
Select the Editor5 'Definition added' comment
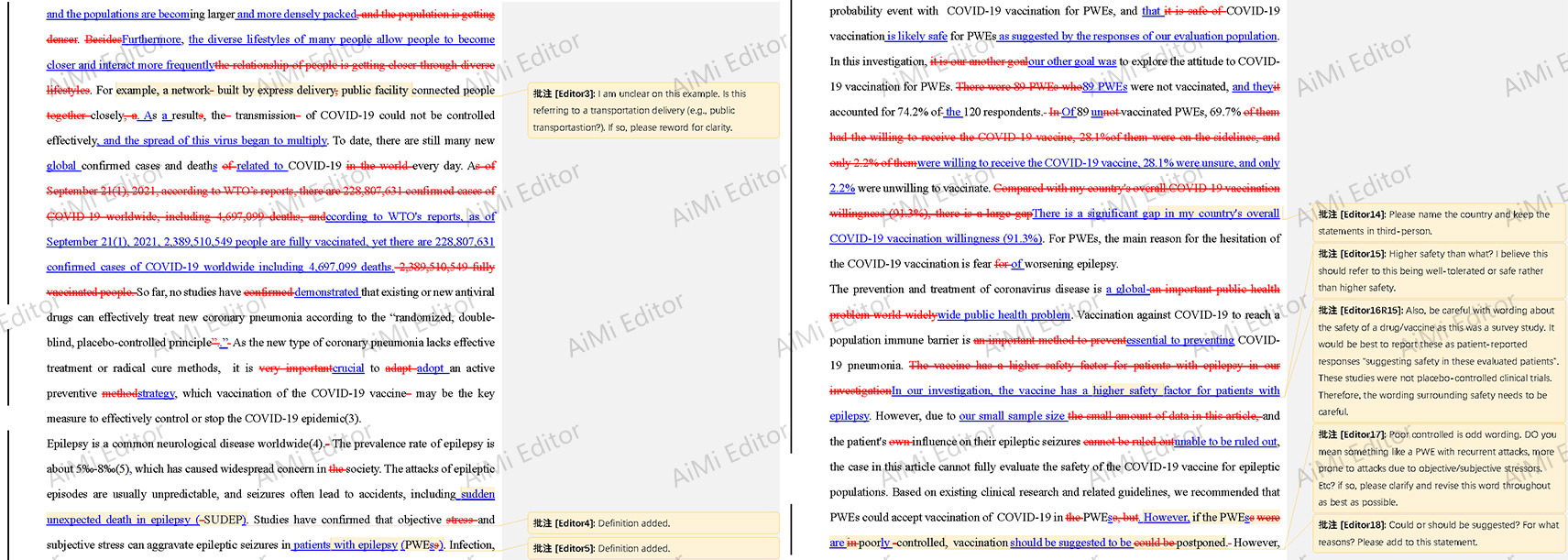(653, 548)
